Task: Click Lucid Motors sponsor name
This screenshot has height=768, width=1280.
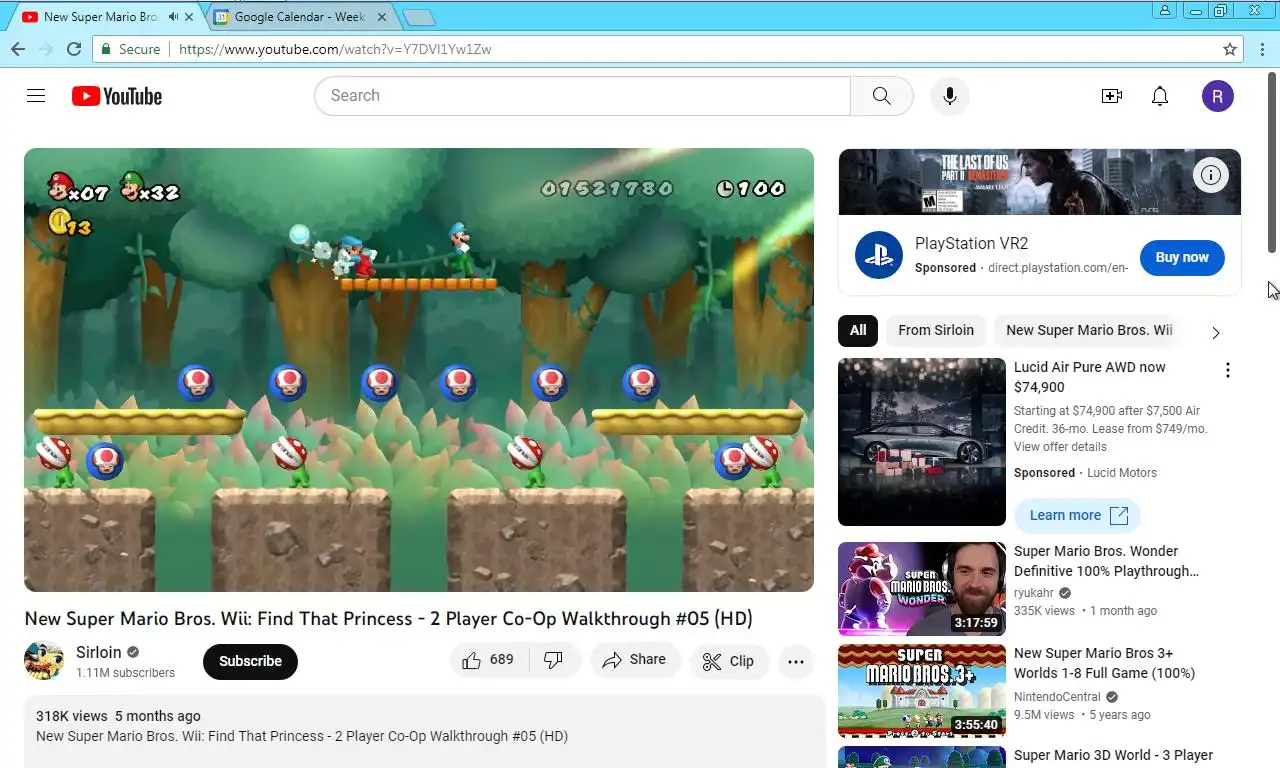Action: [x=1122, y=473]
